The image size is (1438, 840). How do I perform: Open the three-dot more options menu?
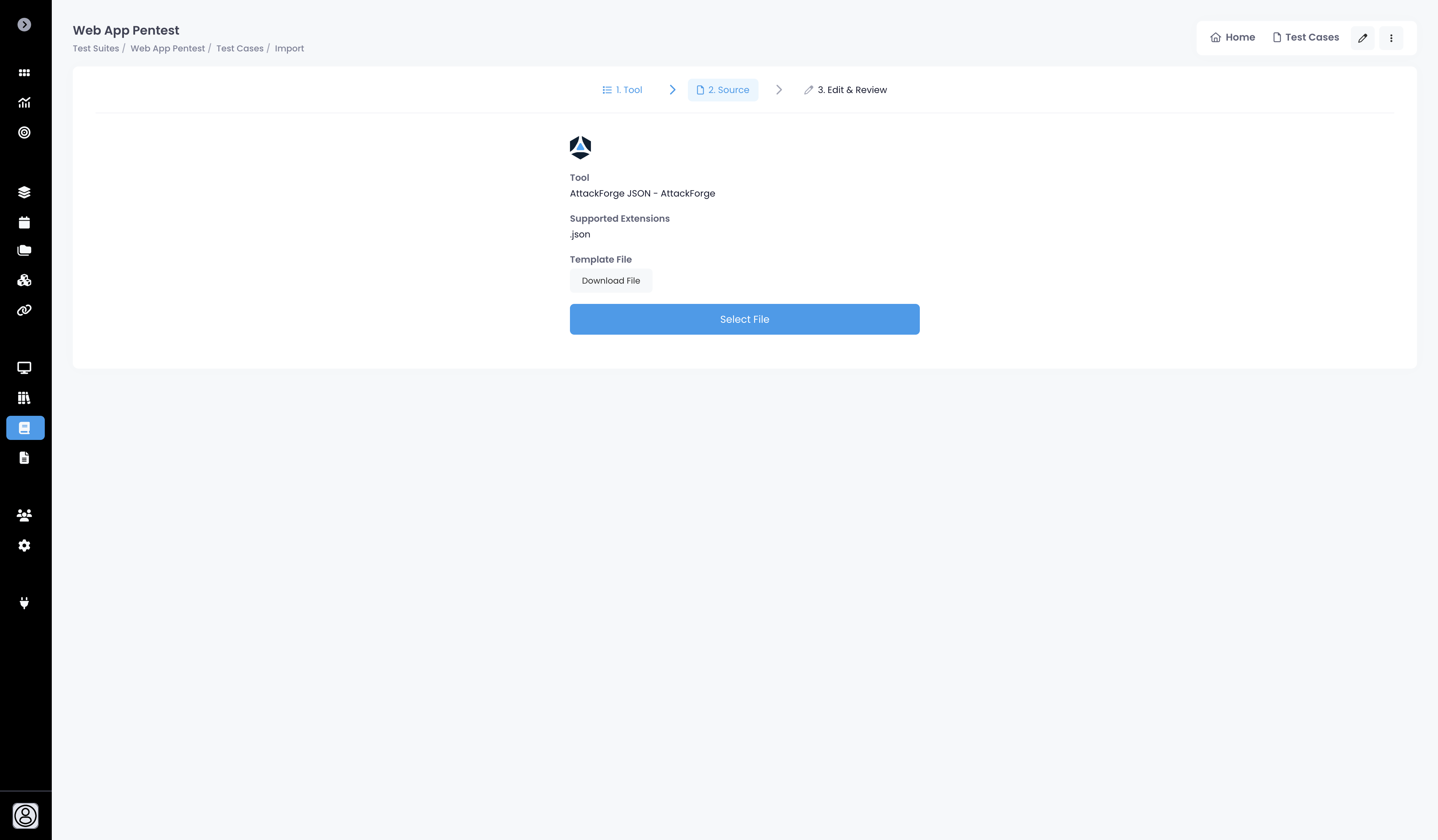coord(1391,38)
